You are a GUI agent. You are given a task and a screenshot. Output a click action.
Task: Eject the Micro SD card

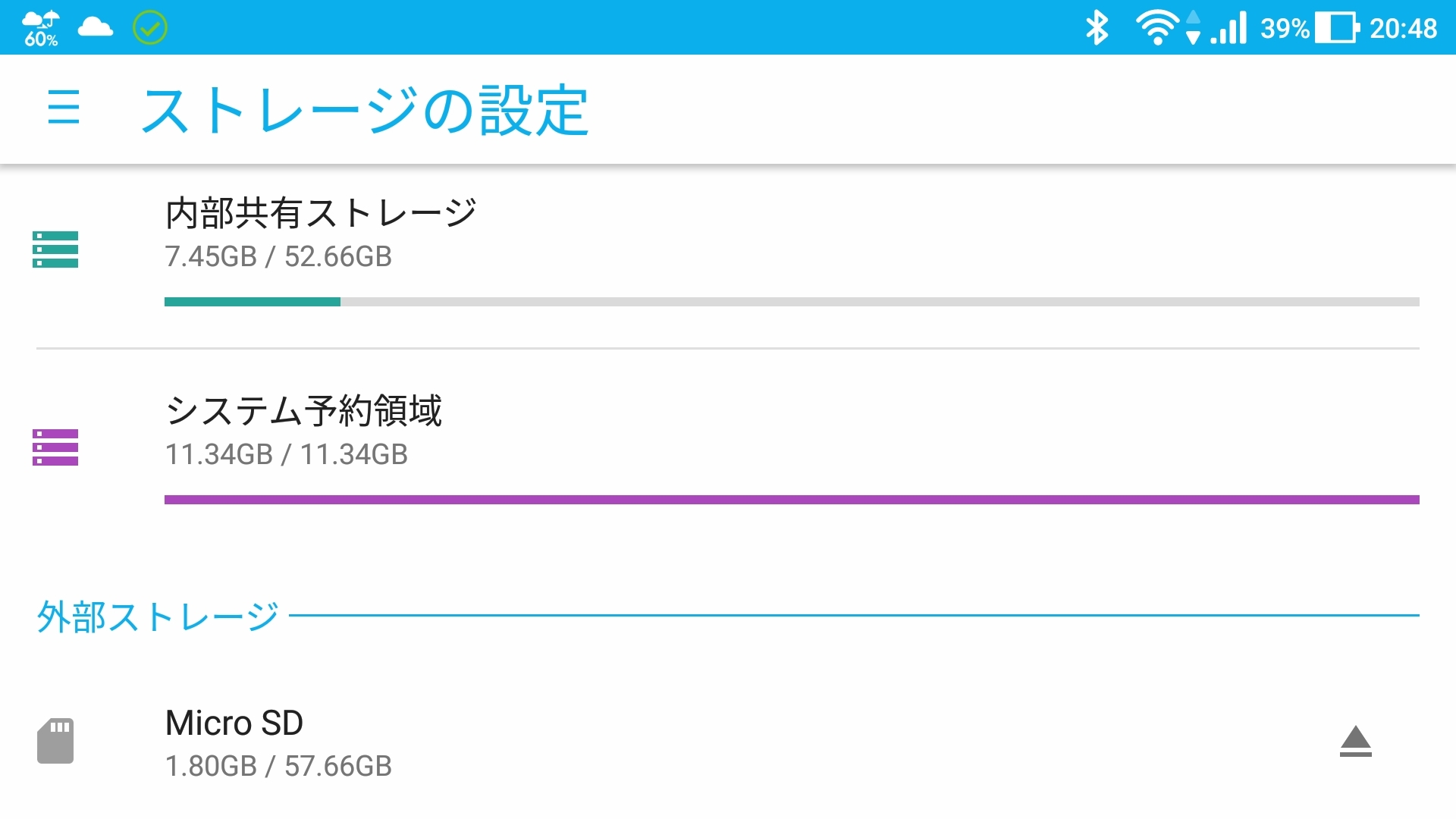1355,742
